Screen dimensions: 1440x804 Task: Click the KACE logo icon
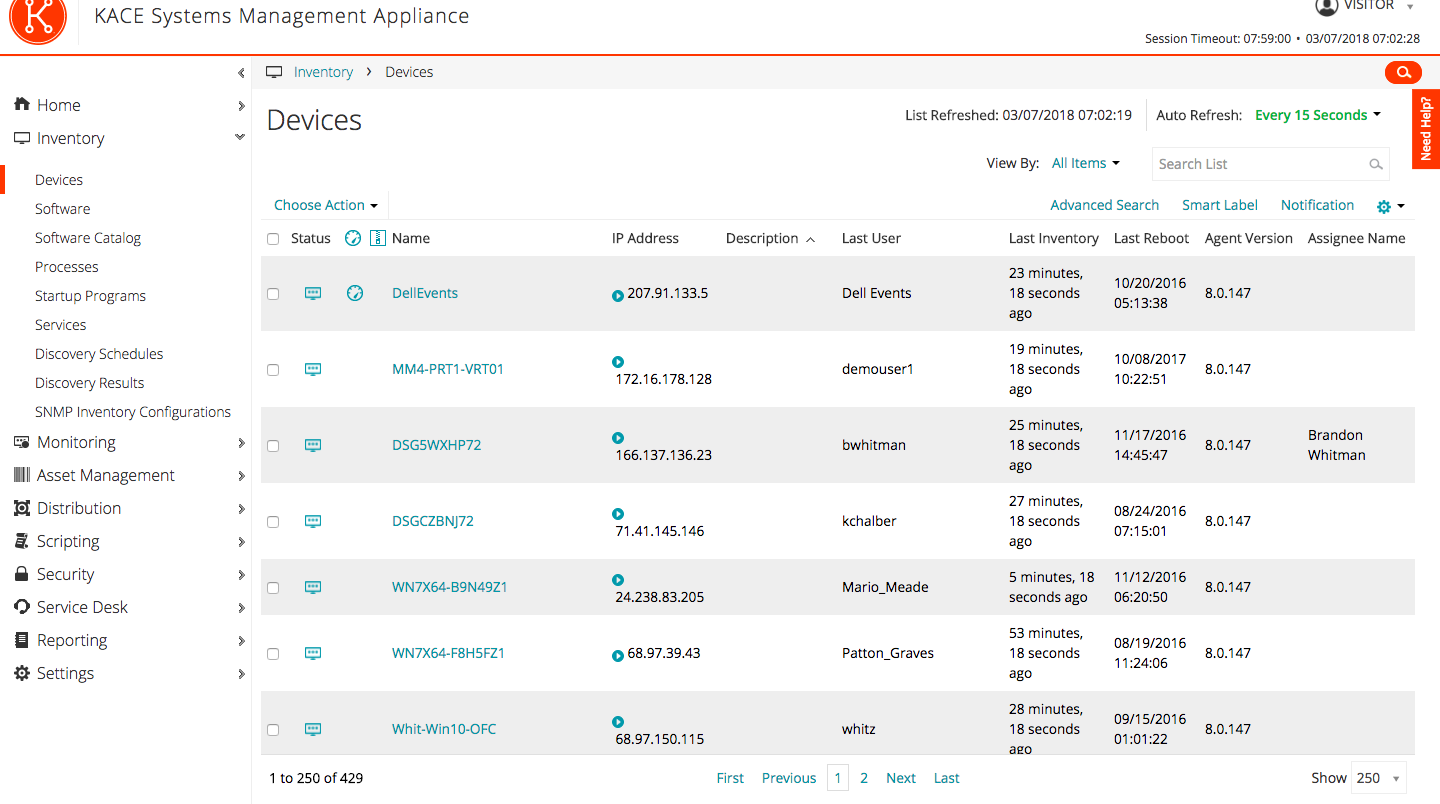tap(38, 18)
